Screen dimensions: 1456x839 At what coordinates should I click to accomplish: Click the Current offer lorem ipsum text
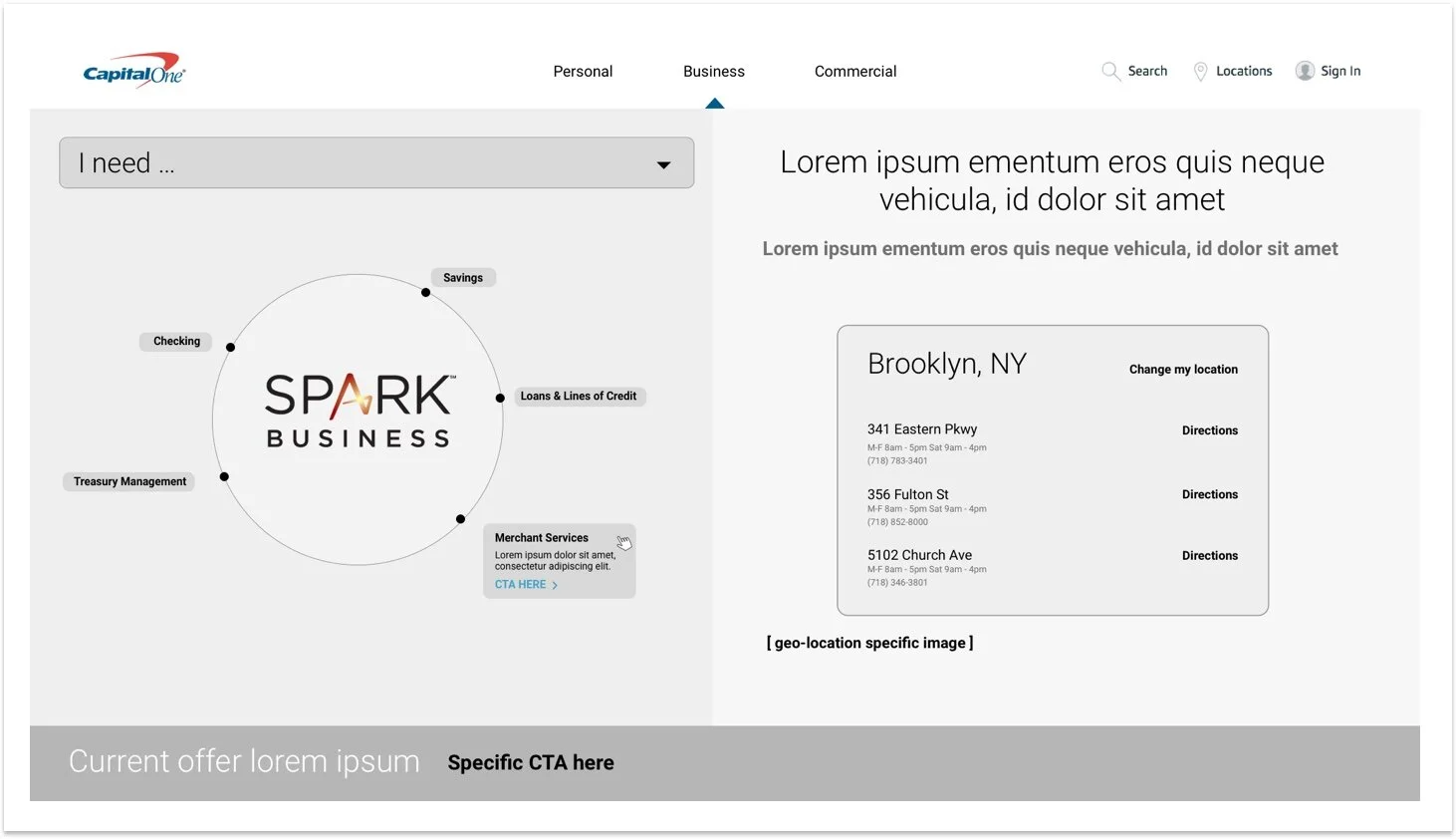(x=244, y=762)
